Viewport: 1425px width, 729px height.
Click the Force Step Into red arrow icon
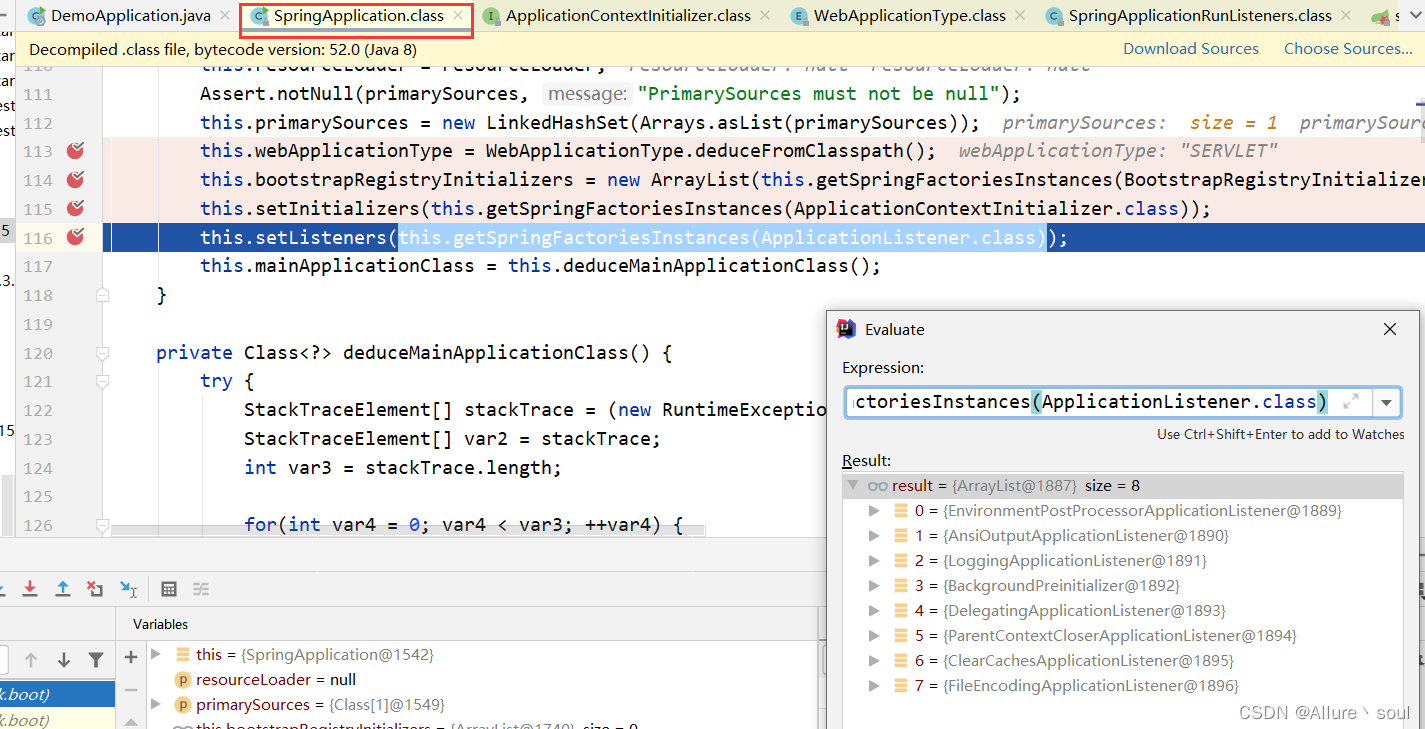30,589
